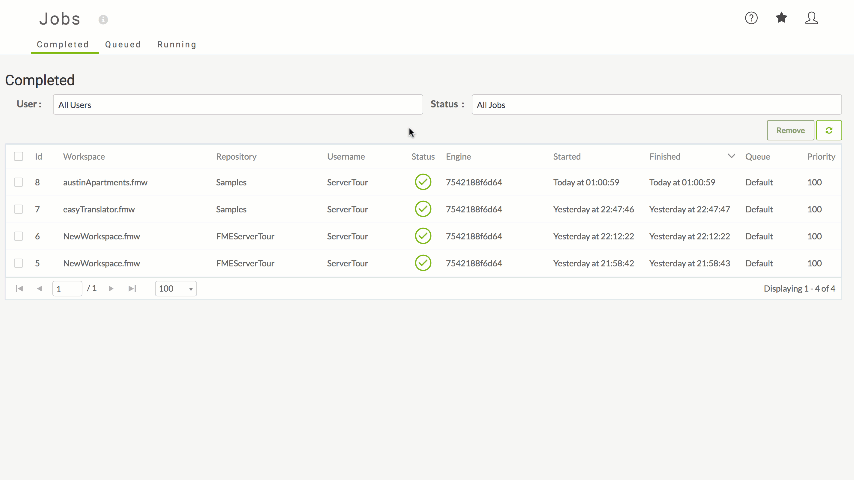Screen dimensions: 854x480
Task: Click ServerTour username in job 8 row
Action: (347, 182)
